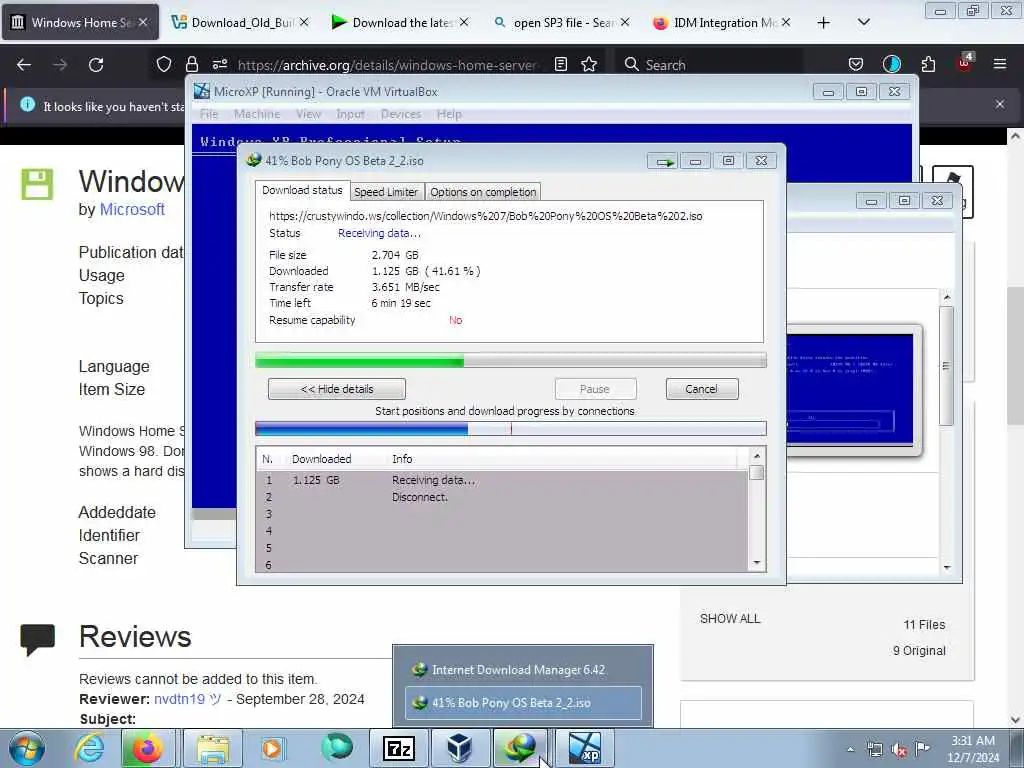The width and height of the screenshot is (1024, 768).
Task: Select Internet Download Manager 6.42 taskbar preview
Action: (x=523, y=669)
